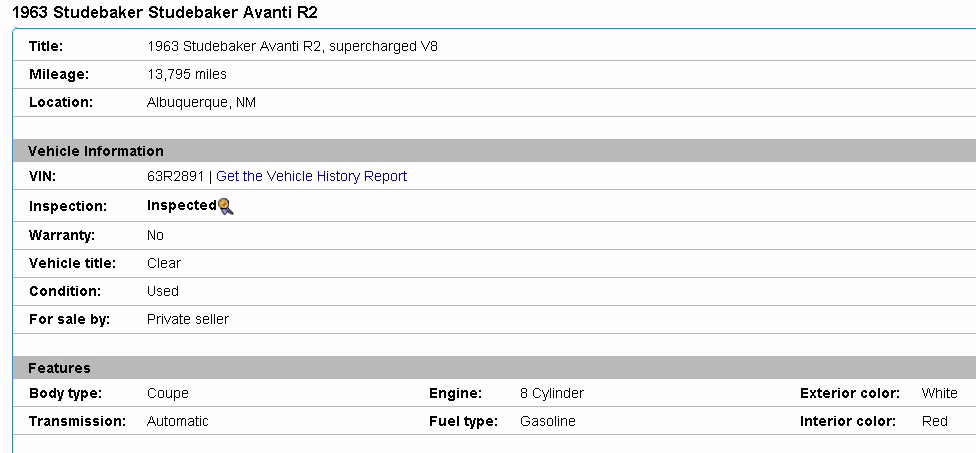Select the Interior color value 'Red'
This screenshot has height=453, width=976.
click(x=934, y=421)
